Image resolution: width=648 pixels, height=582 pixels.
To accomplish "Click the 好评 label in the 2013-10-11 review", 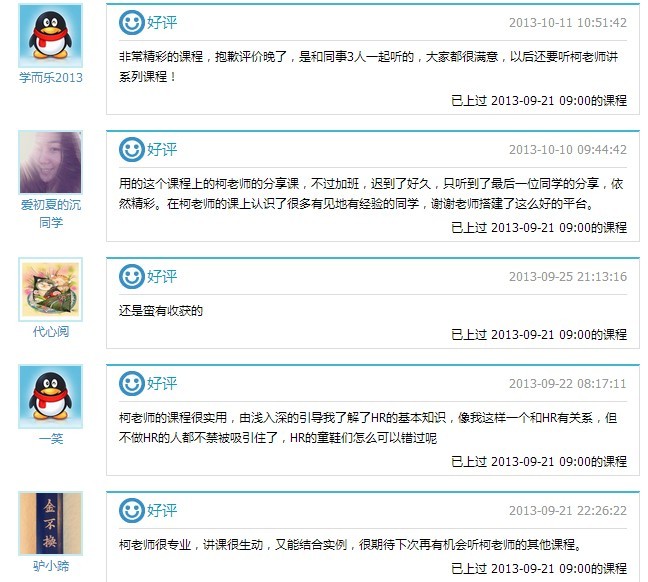I will [162, 23].
